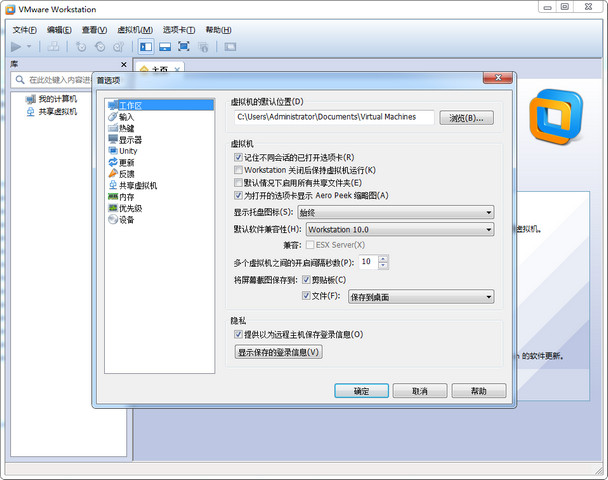The width and height of the screenshot is (608, 480).
Task: Open the 虚拟机(M) menu
Action: tap(135, 30)
